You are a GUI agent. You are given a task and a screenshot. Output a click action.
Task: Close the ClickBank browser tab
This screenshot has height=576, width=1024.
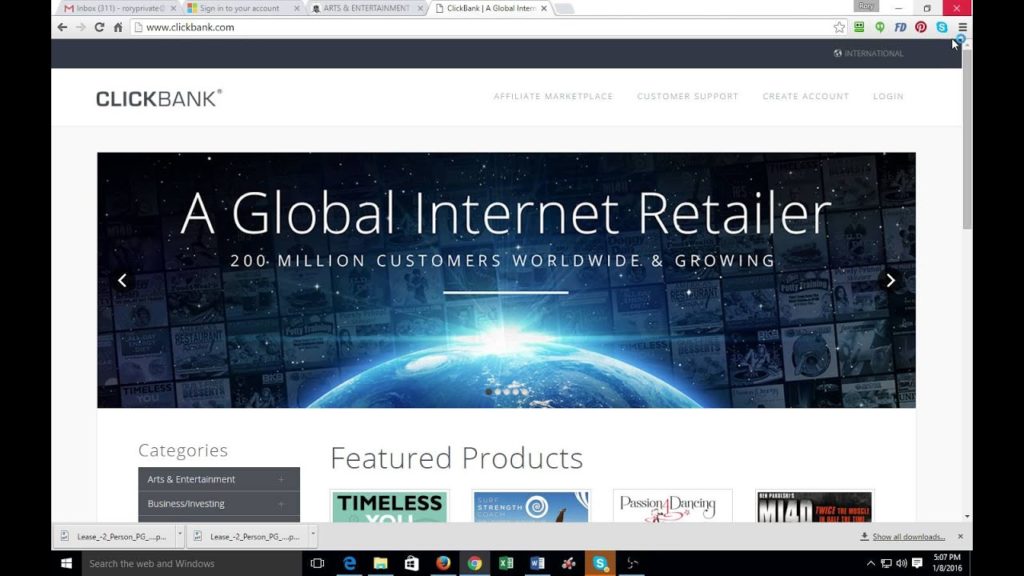[x=544, y=8]
